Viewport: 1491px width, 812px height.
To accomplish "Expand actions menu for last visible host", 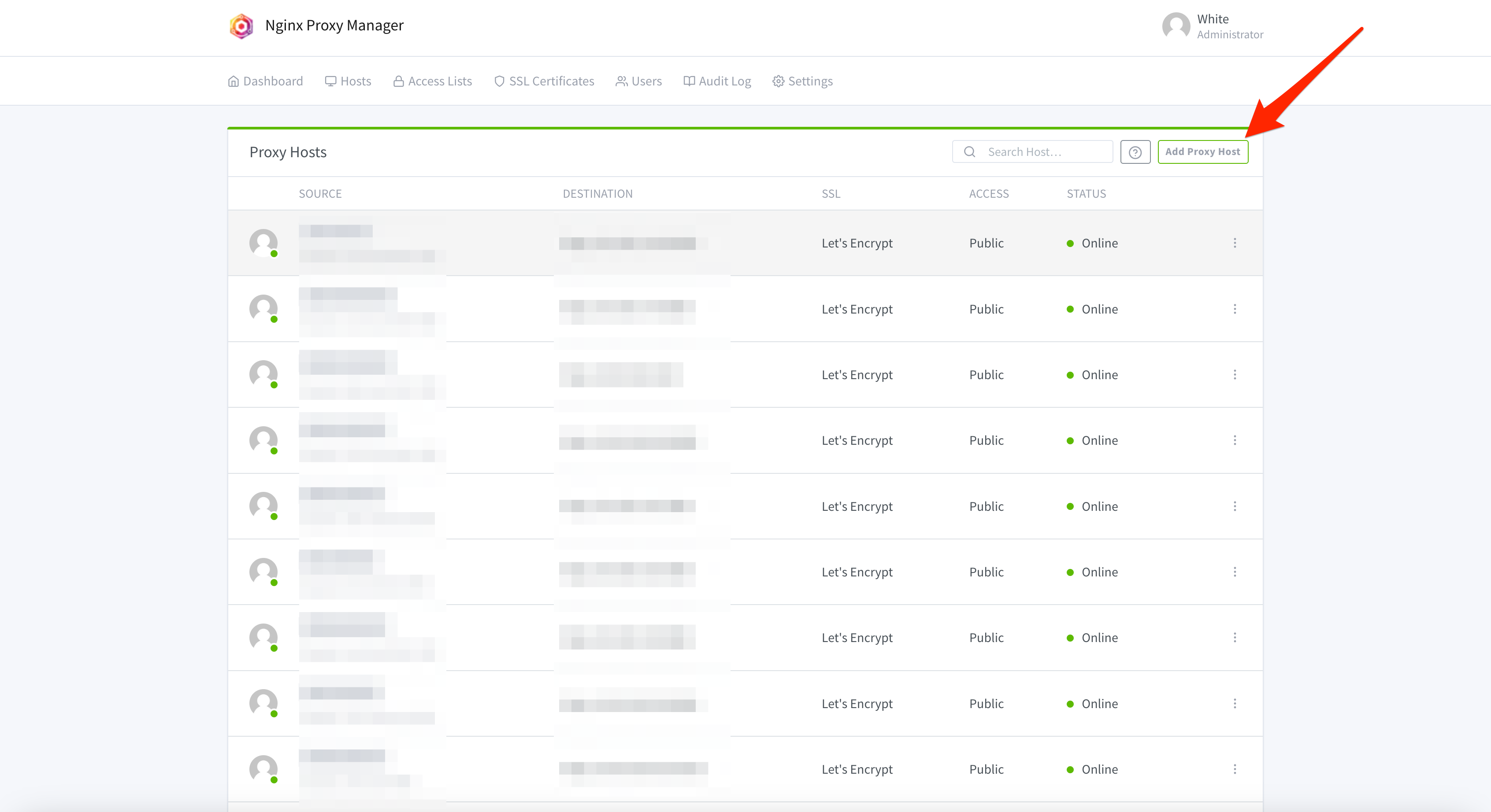I will click(1234, 769).
